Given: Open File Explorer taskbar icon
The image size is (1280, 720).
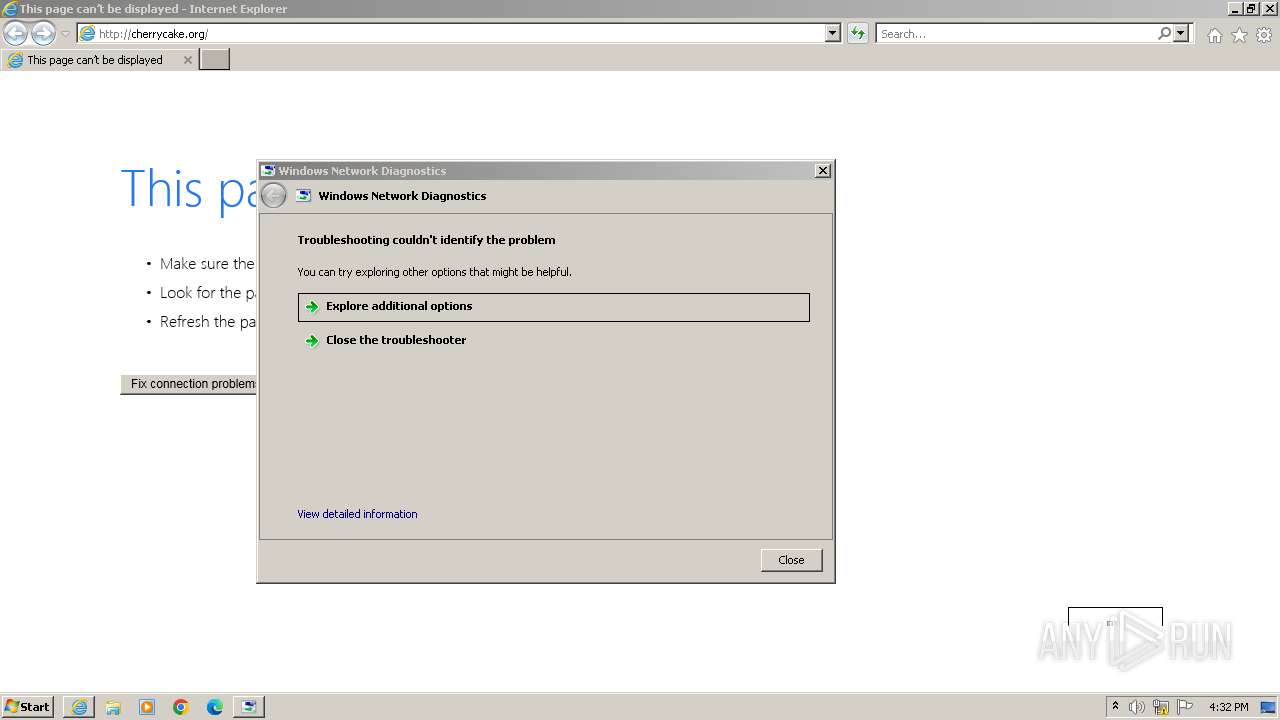Looking at the screenshot, I should pyautogui.click(x=113, y=707).
